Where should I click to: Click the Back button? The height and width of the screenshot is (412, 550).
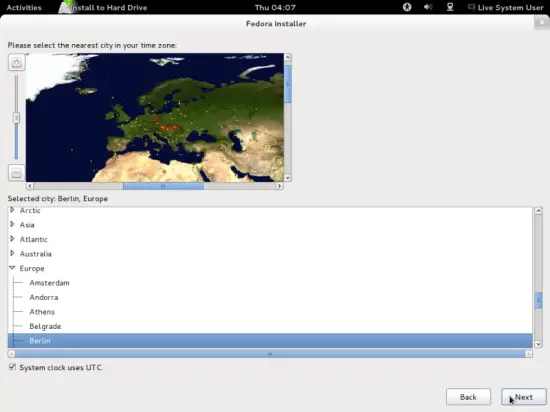pyautogui.click(x=468, y=397)
